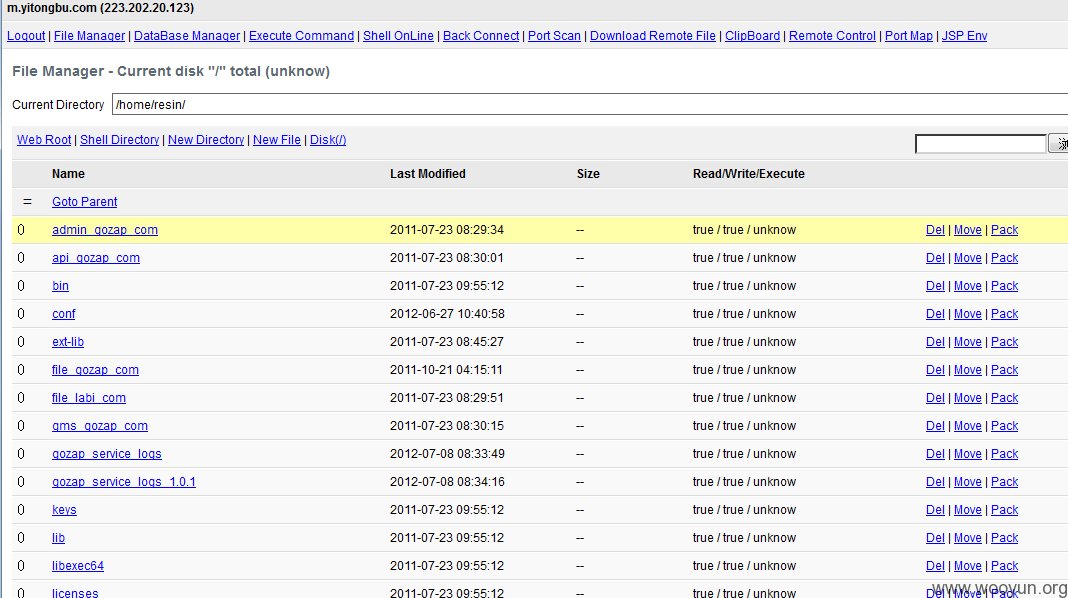The width and height of the screenshot is (1068, 598).
Task: Open the Port Scan tool
Action: pyautogui.click(x=554, y=35)
